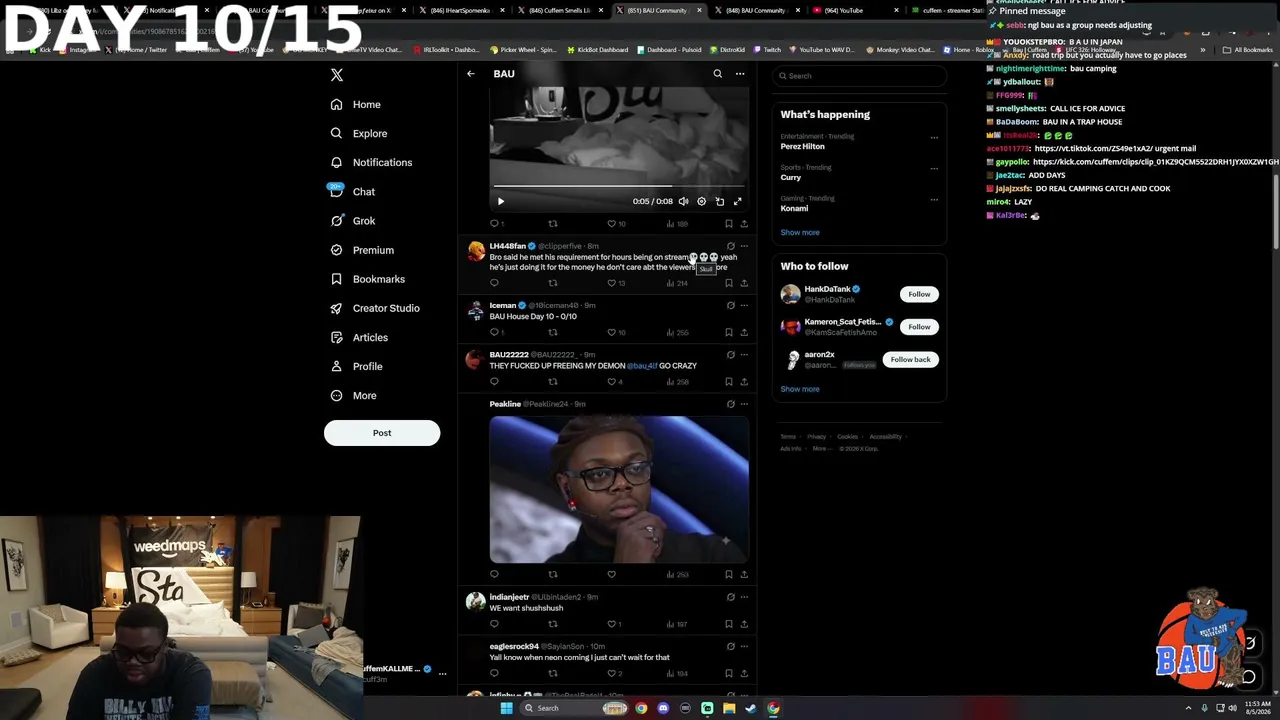Click the X logo in the sidebar

click(x=337, y=75)
